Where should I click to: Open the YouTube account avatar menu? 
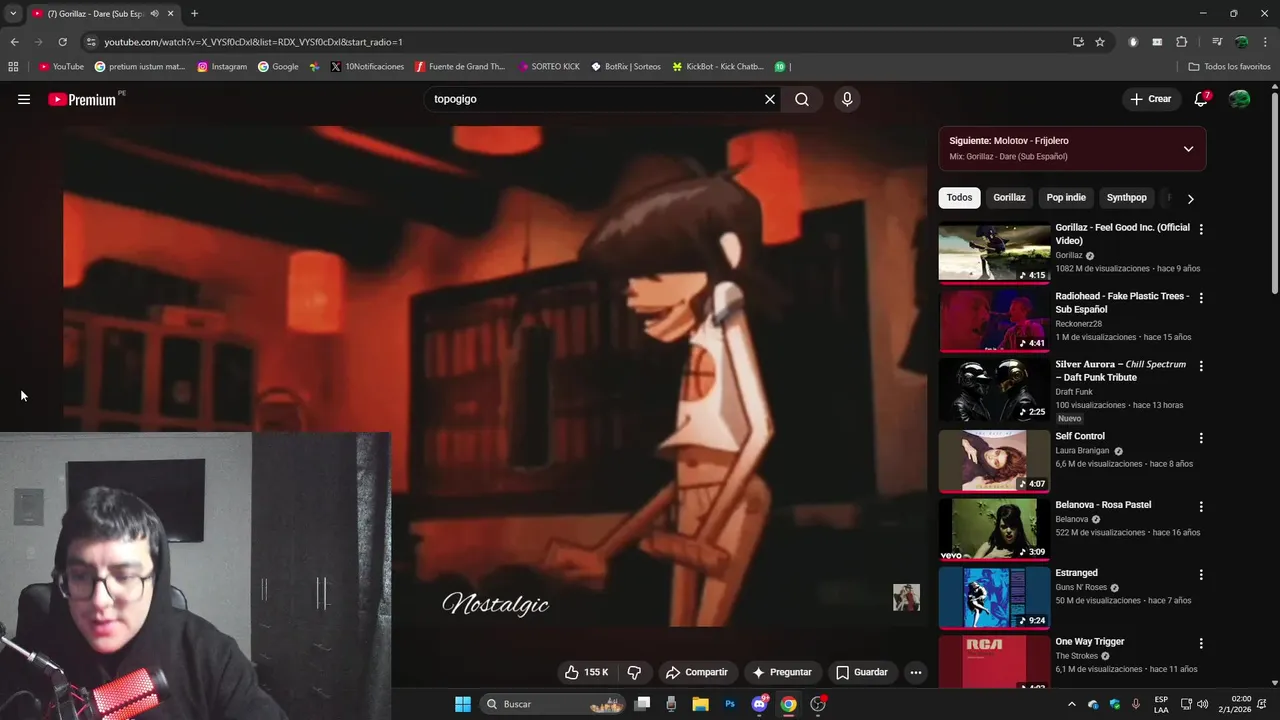coord(1239,99)
